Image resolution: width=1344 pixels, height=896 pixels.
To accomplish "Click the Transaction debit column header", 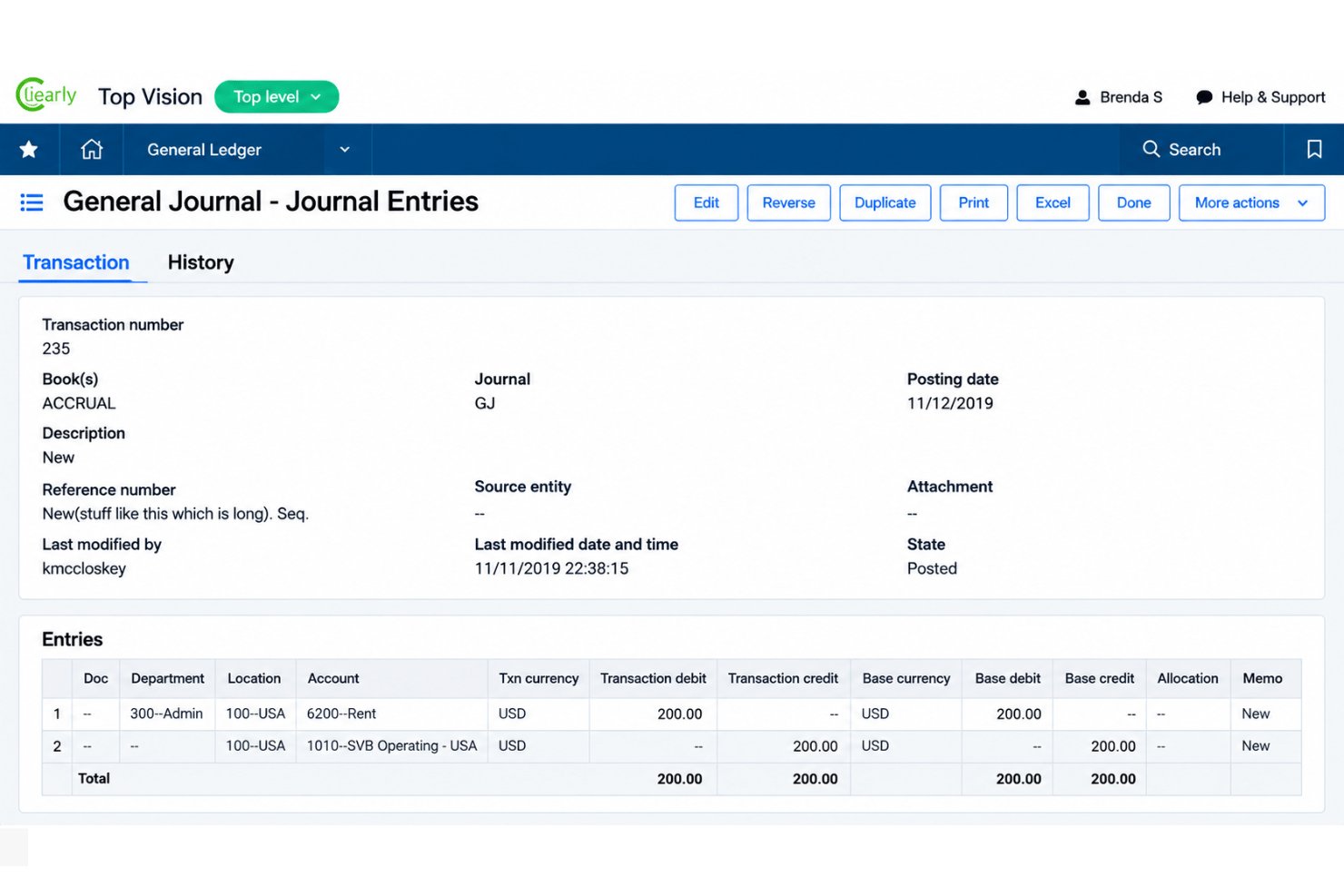I will tap(653, 678).
